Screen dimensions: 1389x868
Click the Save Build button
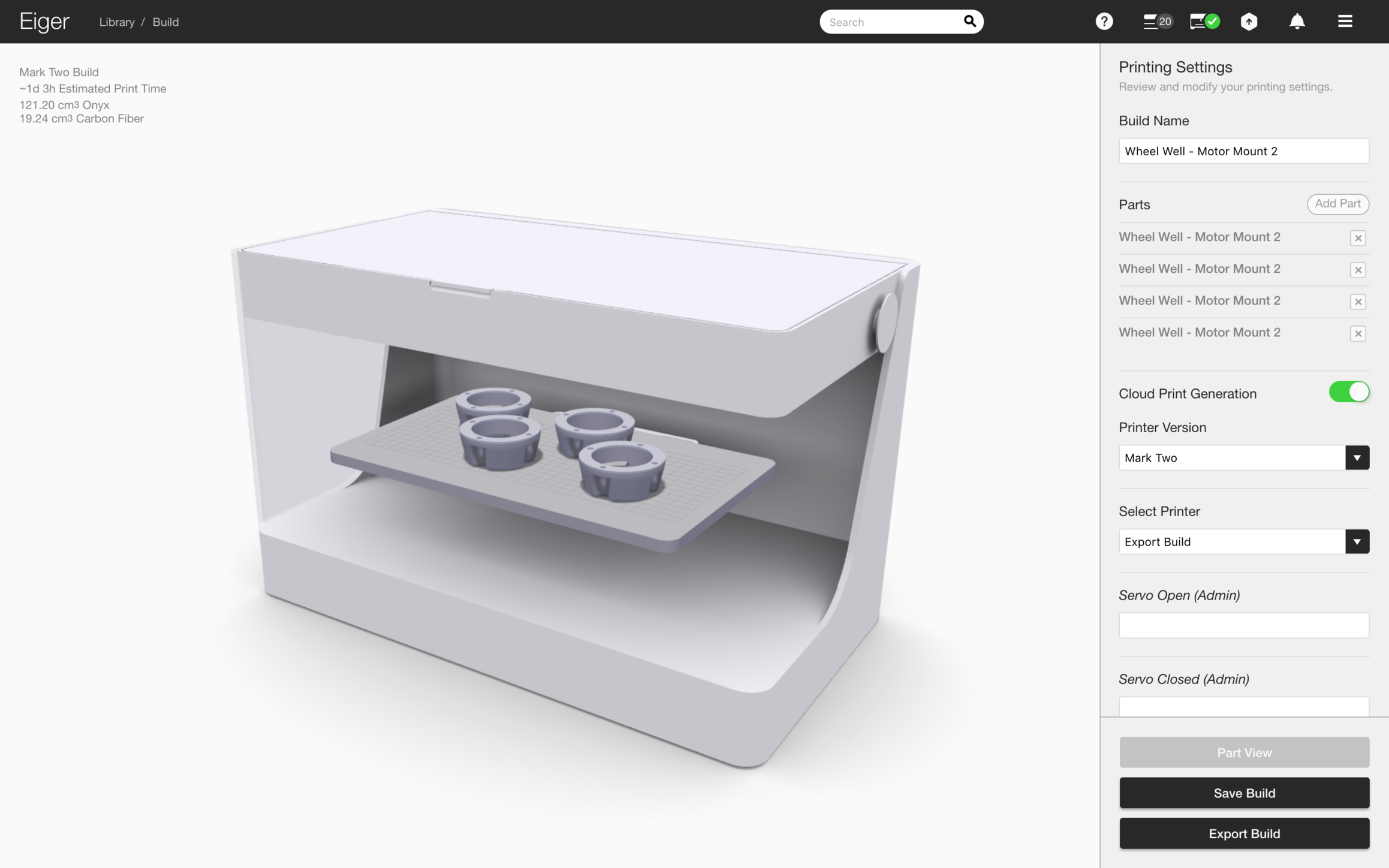click(1244, 792)
